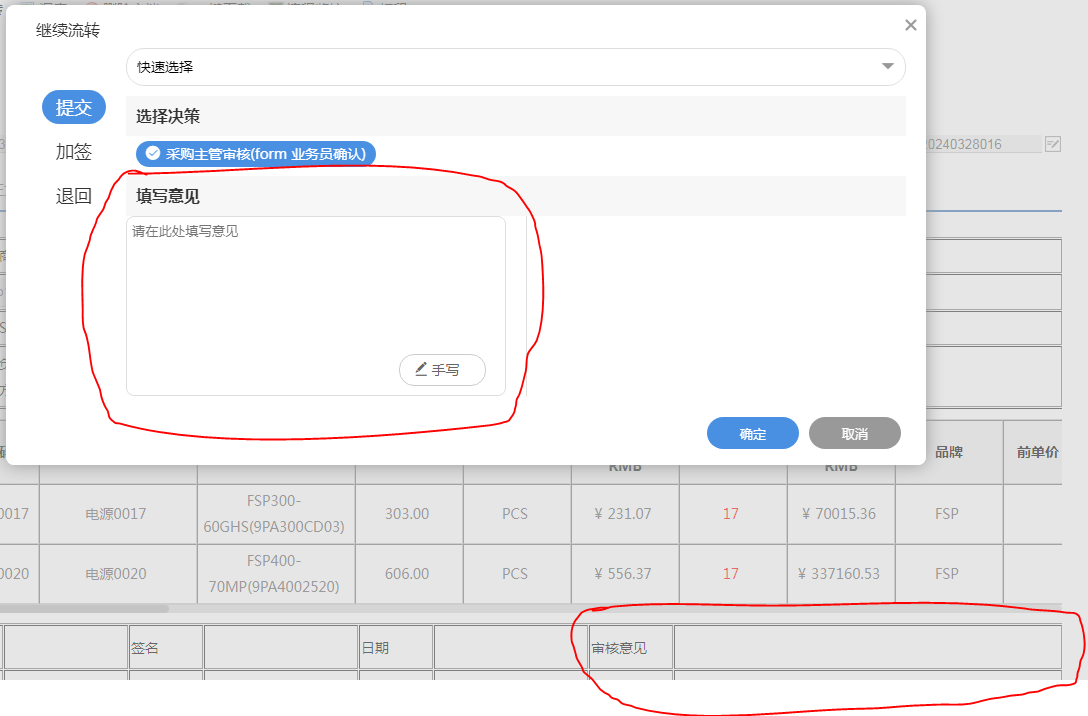This screenshot has width=1088, height=716.
Task: Click the horizontal scrollbar under the table
Action: click(85, 609)
